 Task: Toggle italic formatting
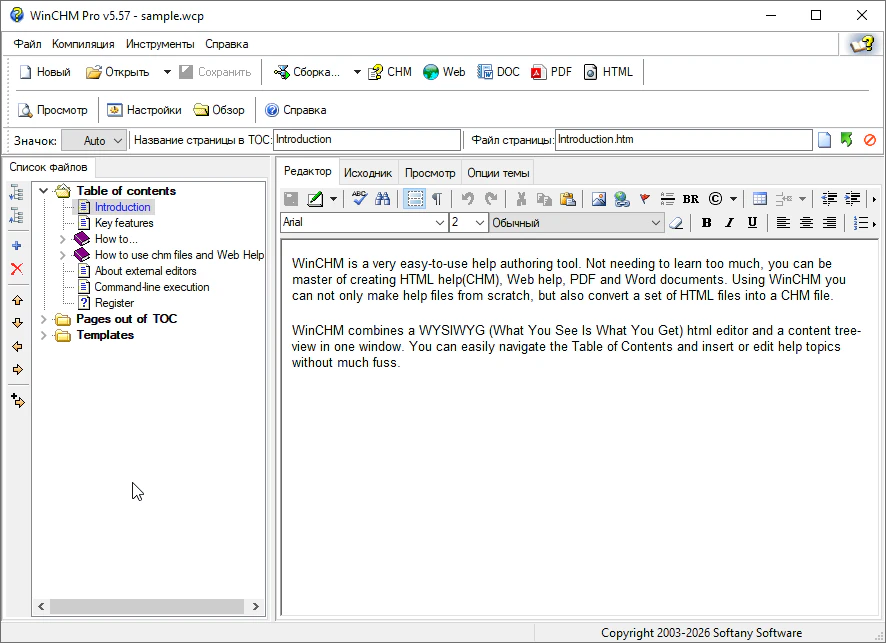[x=729, y=223]
